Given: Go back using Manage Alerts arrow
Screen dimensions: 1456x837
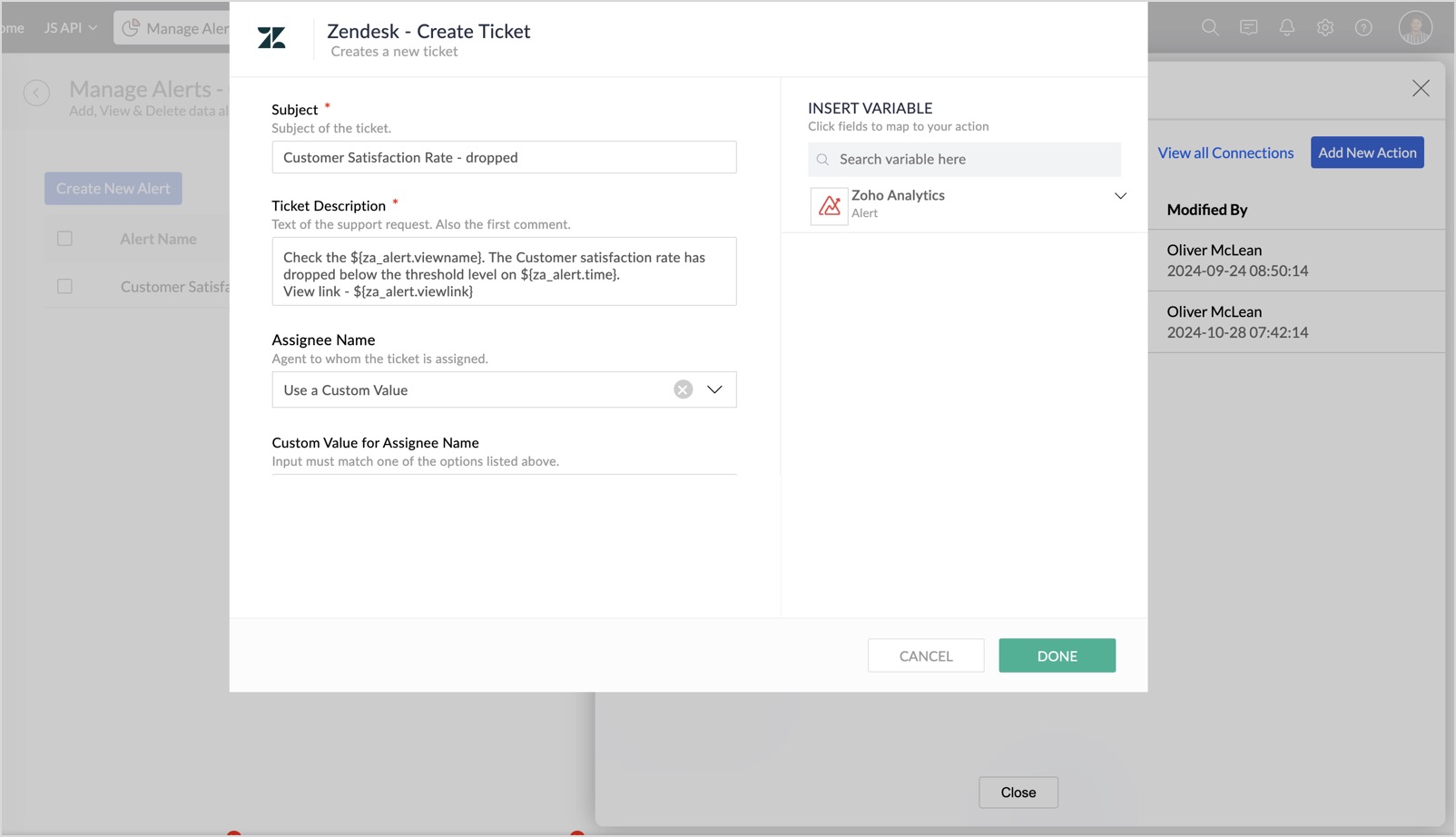Looking at the screenshot, I should [36, 93].
